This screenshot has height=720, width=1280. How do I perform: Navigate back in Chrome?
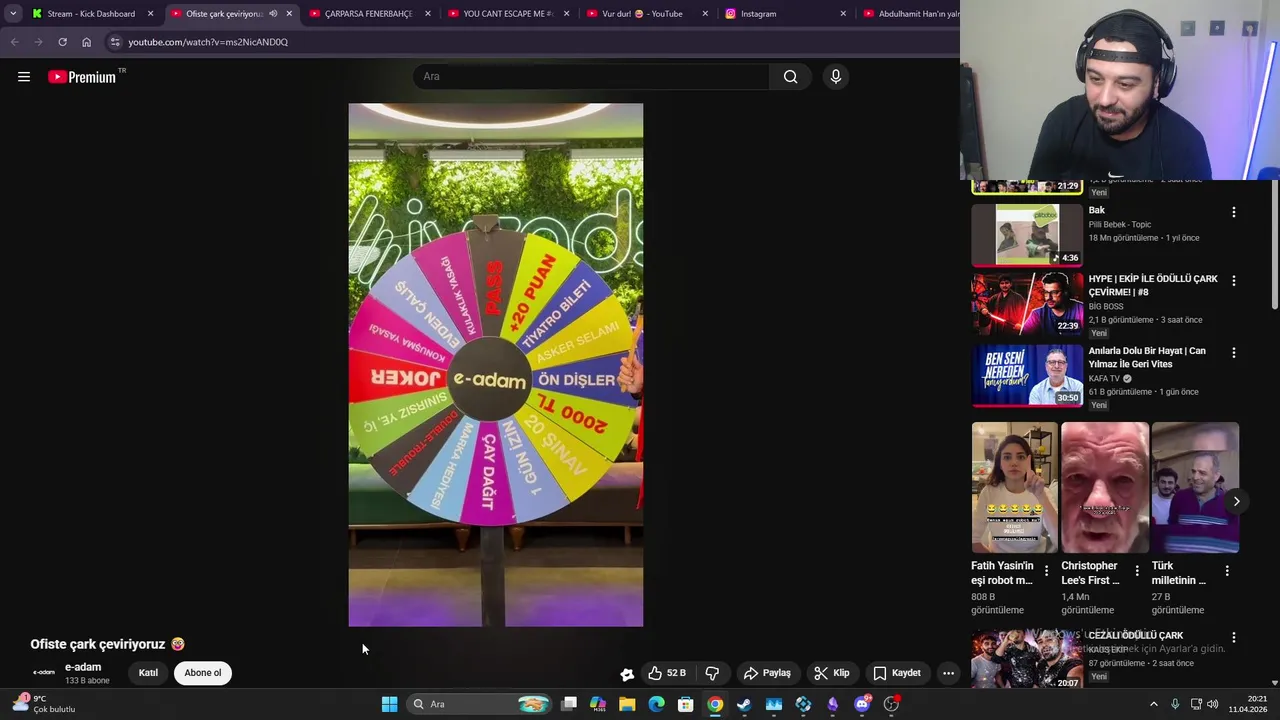coord(14,42)
